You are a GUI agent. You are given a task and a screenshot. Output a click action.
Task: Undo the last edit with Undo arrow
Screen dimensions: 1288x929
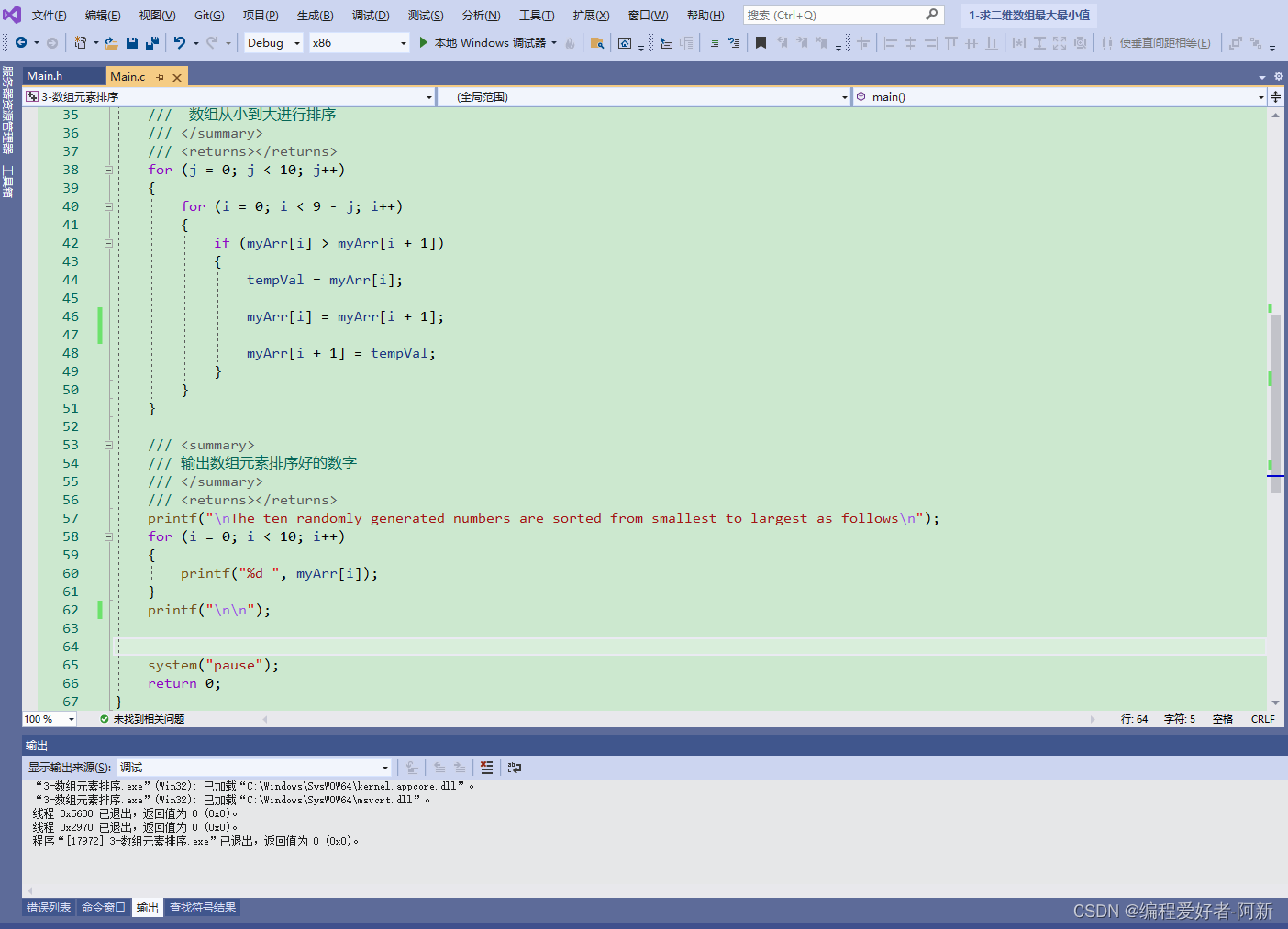click(x=180, y=42)
